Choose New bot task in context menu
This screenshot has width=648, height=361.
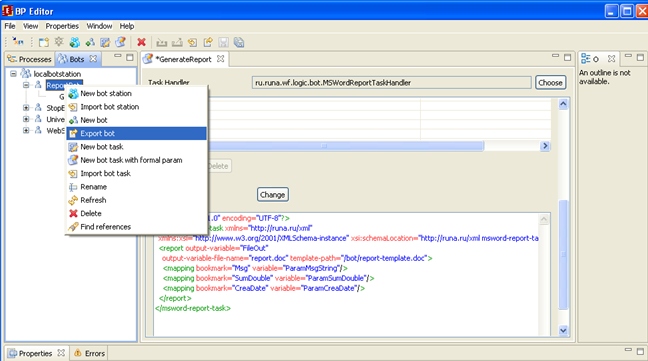pos(136,147)
